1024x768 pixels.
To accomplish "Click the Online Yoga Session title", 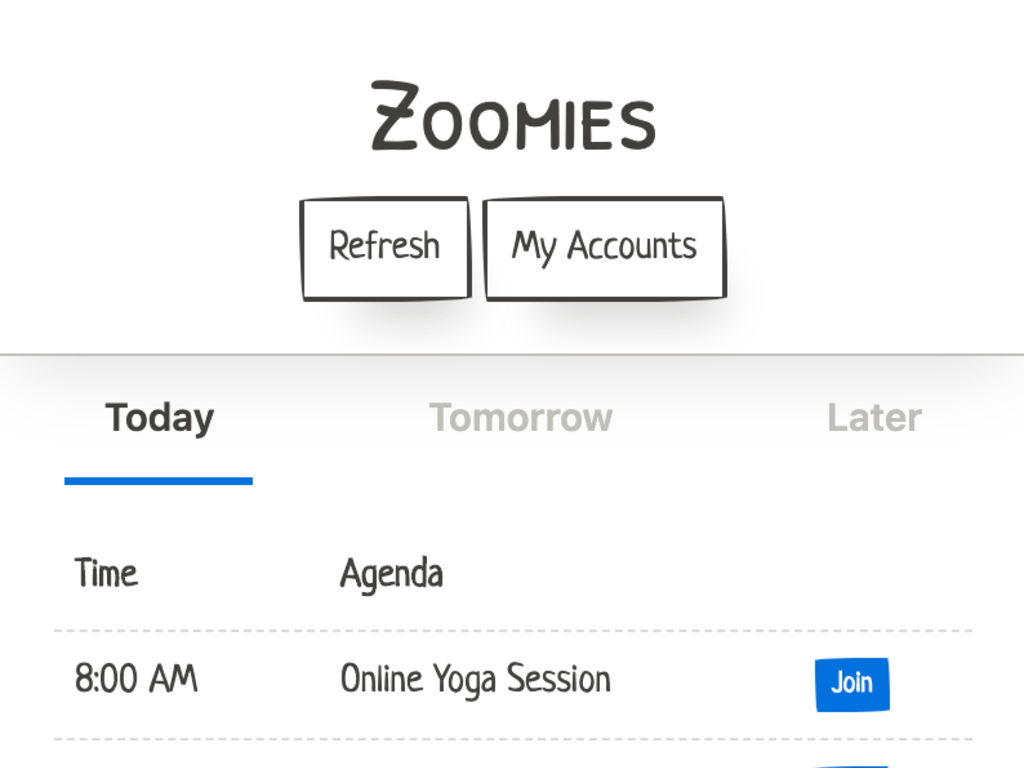I will 475,680.
